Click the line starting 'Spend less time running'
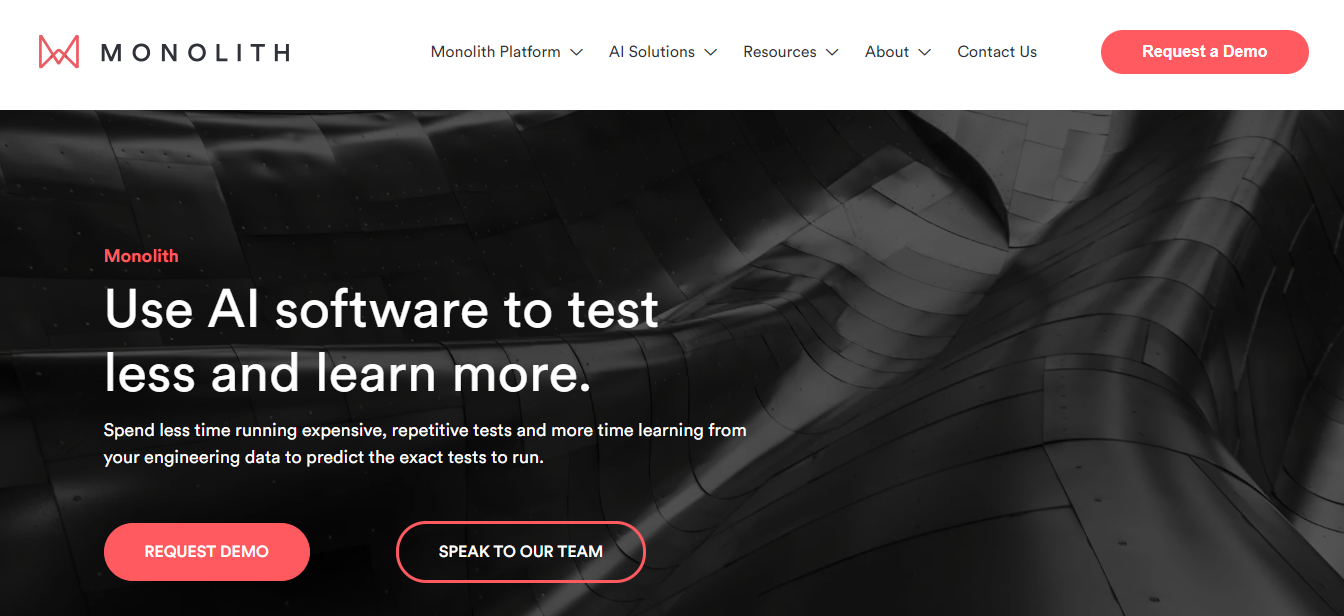Viewport: 1344px width, 616px height. (x=425, y=430)
